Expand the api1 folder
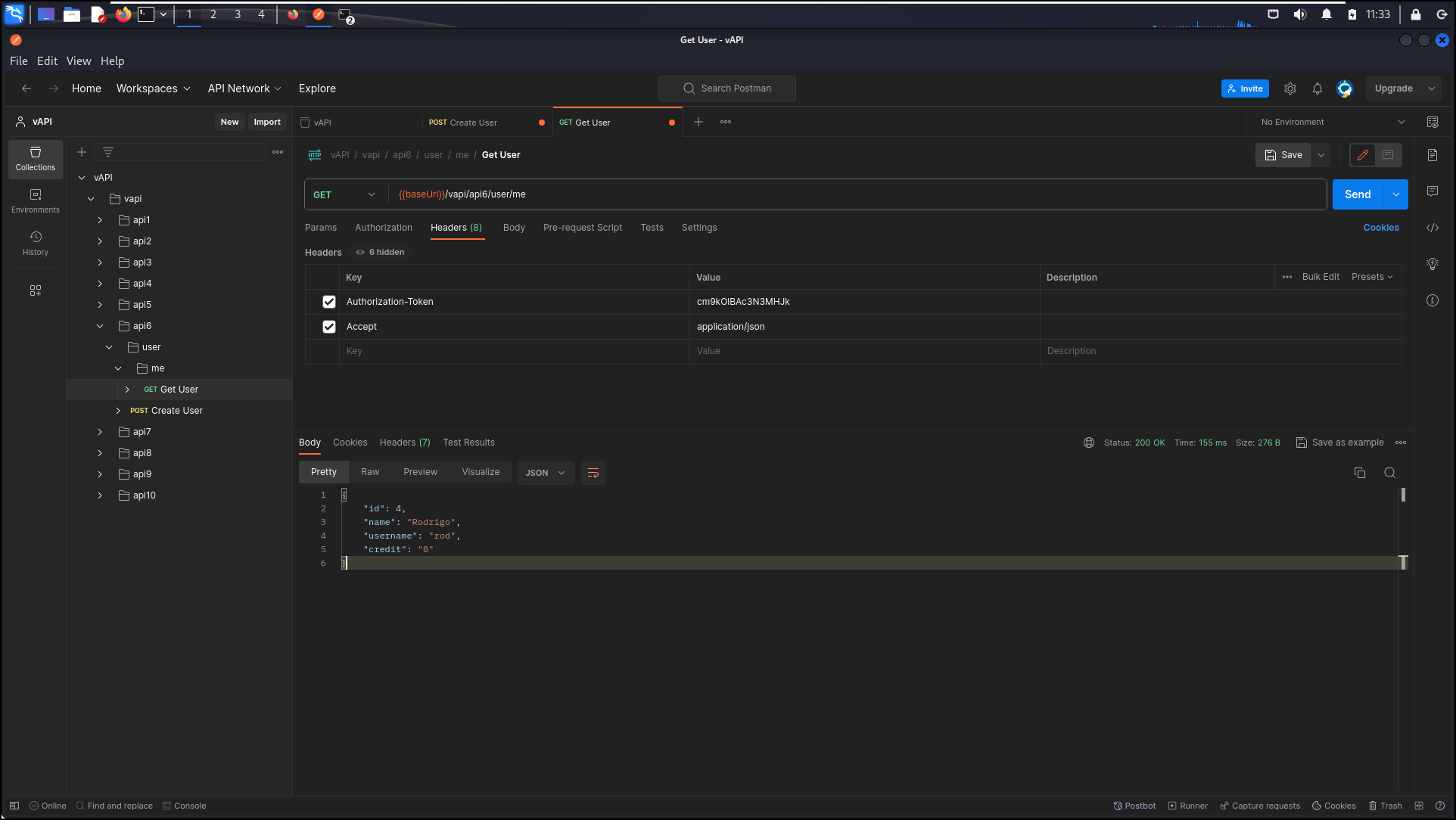Viewport: 1456px width, 820px height. tap(100, 220)
